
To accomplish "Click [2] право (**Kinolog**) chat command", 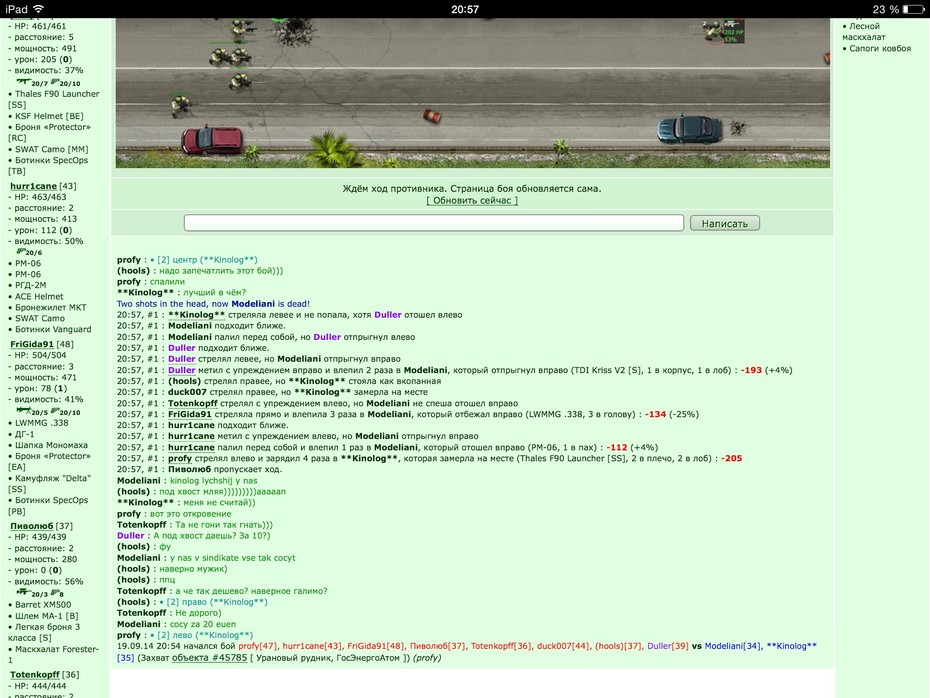I will [x=217, y=602].
